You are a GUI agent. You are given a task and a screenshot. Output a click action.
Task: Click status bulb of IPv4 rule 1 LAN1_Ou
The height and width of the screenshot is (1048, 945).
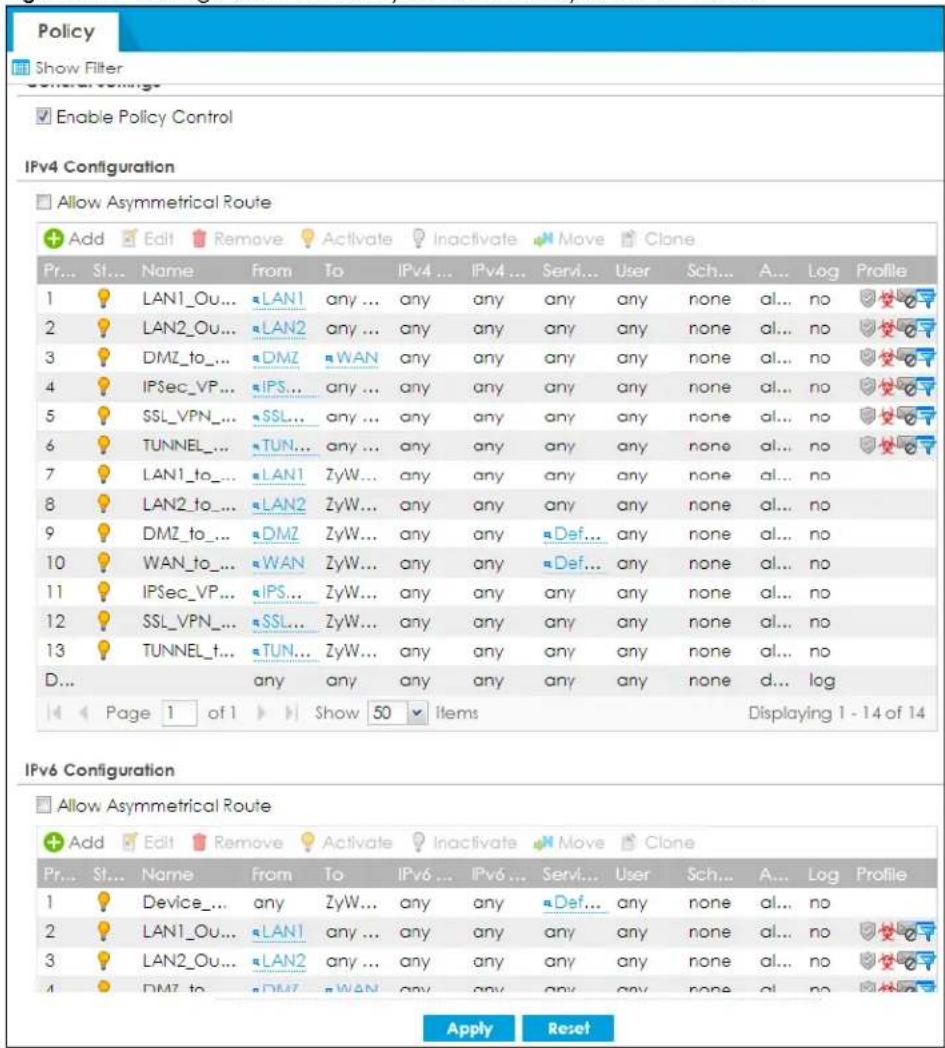tap(104, 298)
